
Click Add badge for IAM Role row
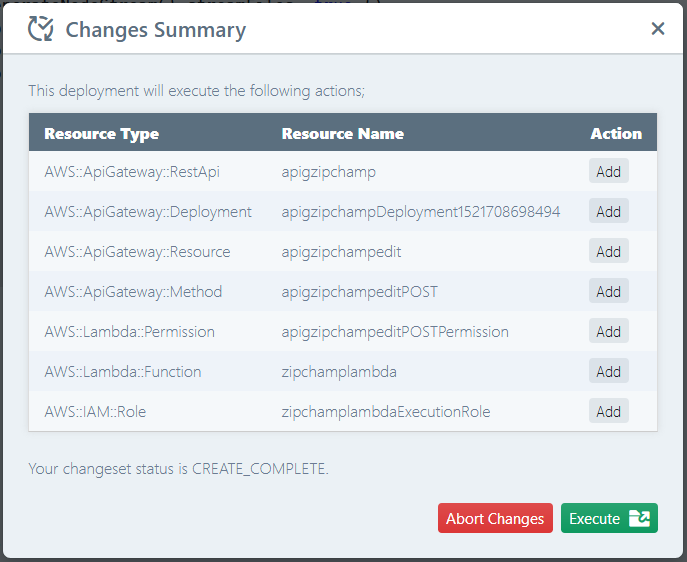(608, 411)
